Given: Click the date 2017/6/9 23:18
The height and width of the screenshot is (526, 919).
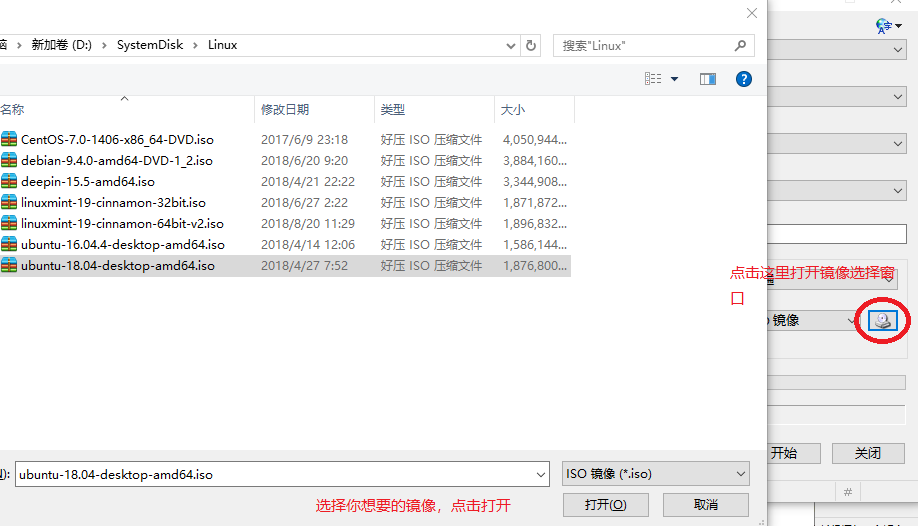Looking at the screenshot, I should click(x=304, y=140).
